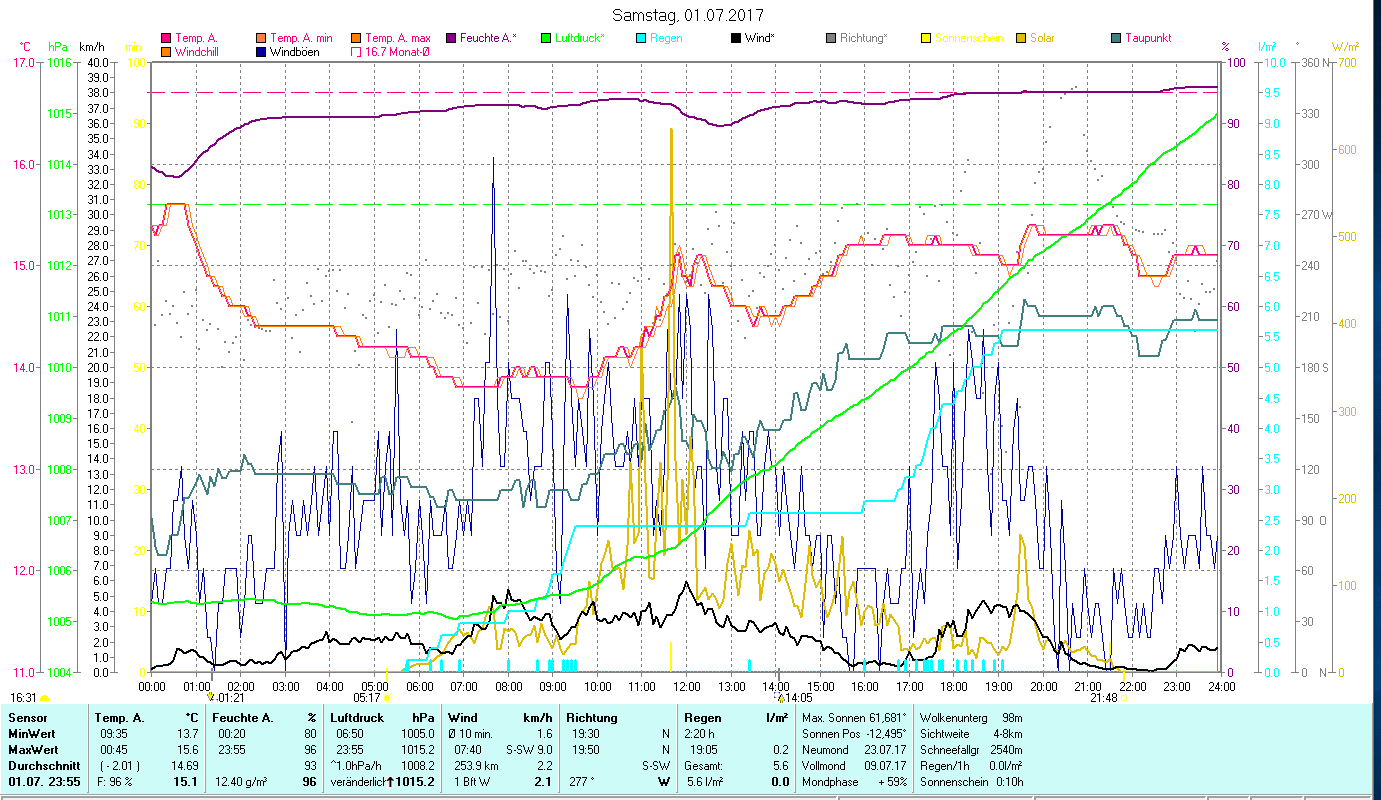
Task: Click the cyan Regen legend color square
Action: point(640,38)
